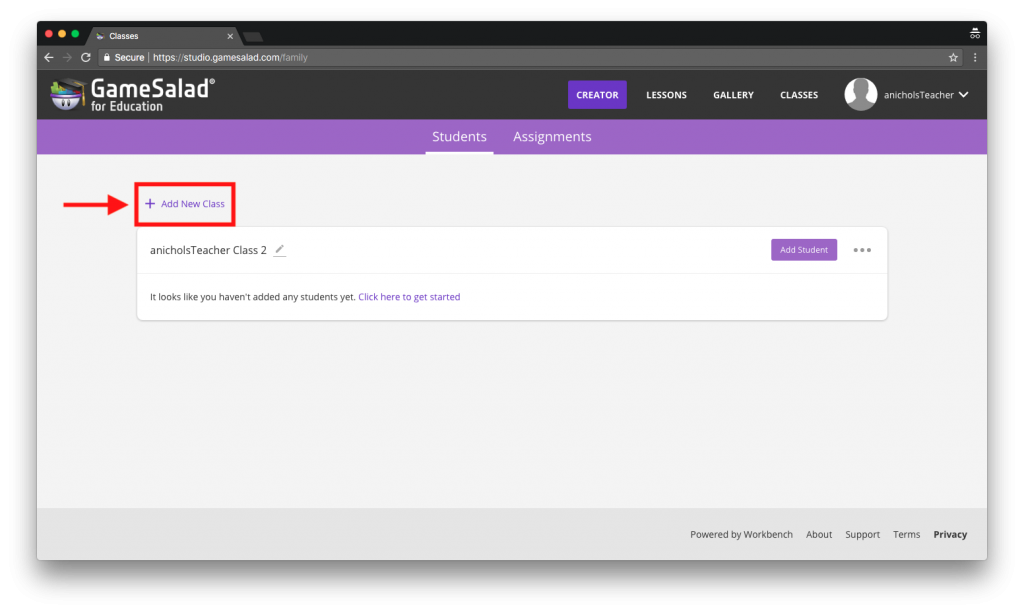Click the browser forward arrow
Screen dimensions: 1024x613
(x=67, y=57)
